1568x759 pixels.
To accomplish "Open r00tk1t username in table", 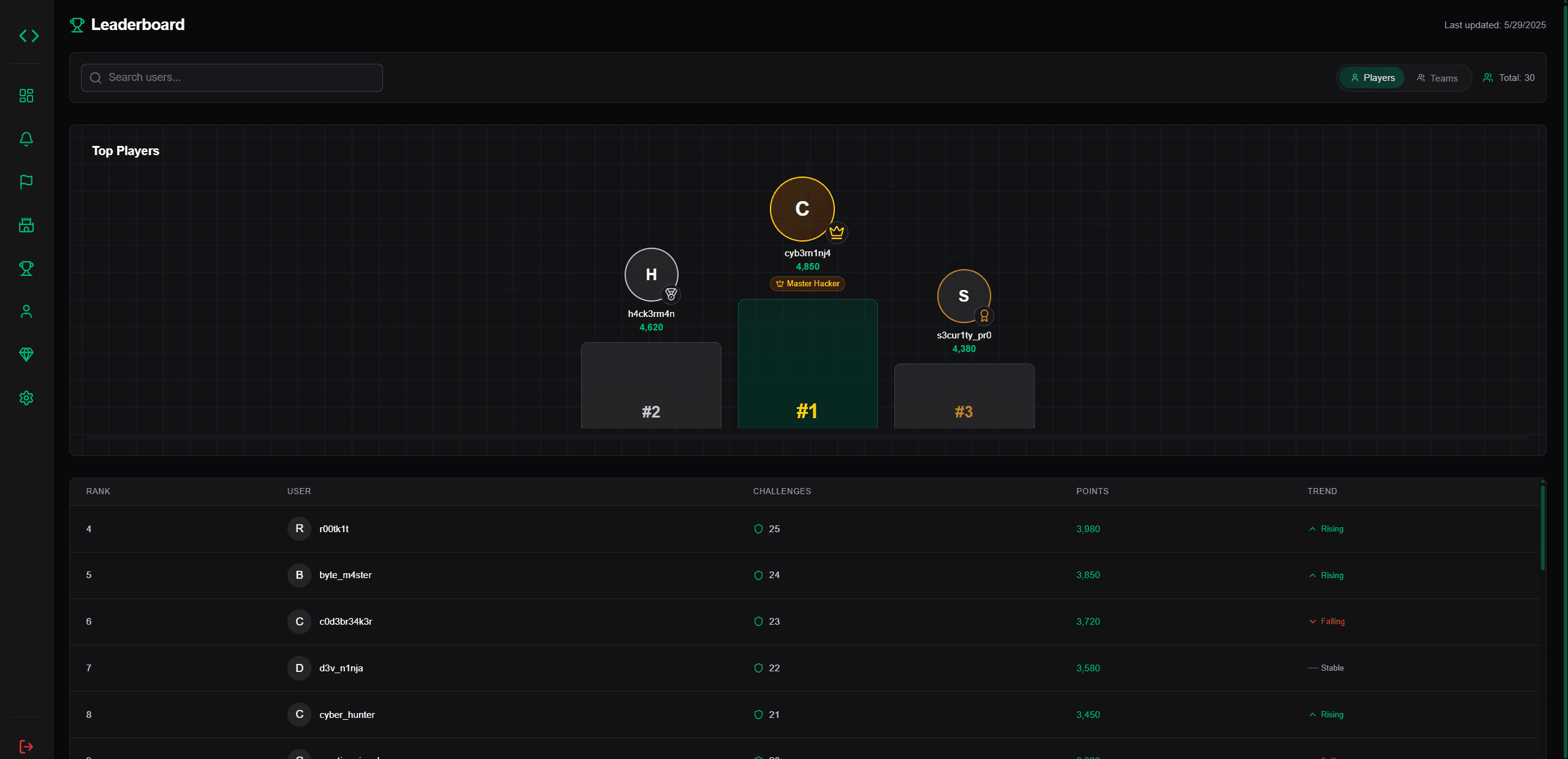I will click(x=334, y=529).
